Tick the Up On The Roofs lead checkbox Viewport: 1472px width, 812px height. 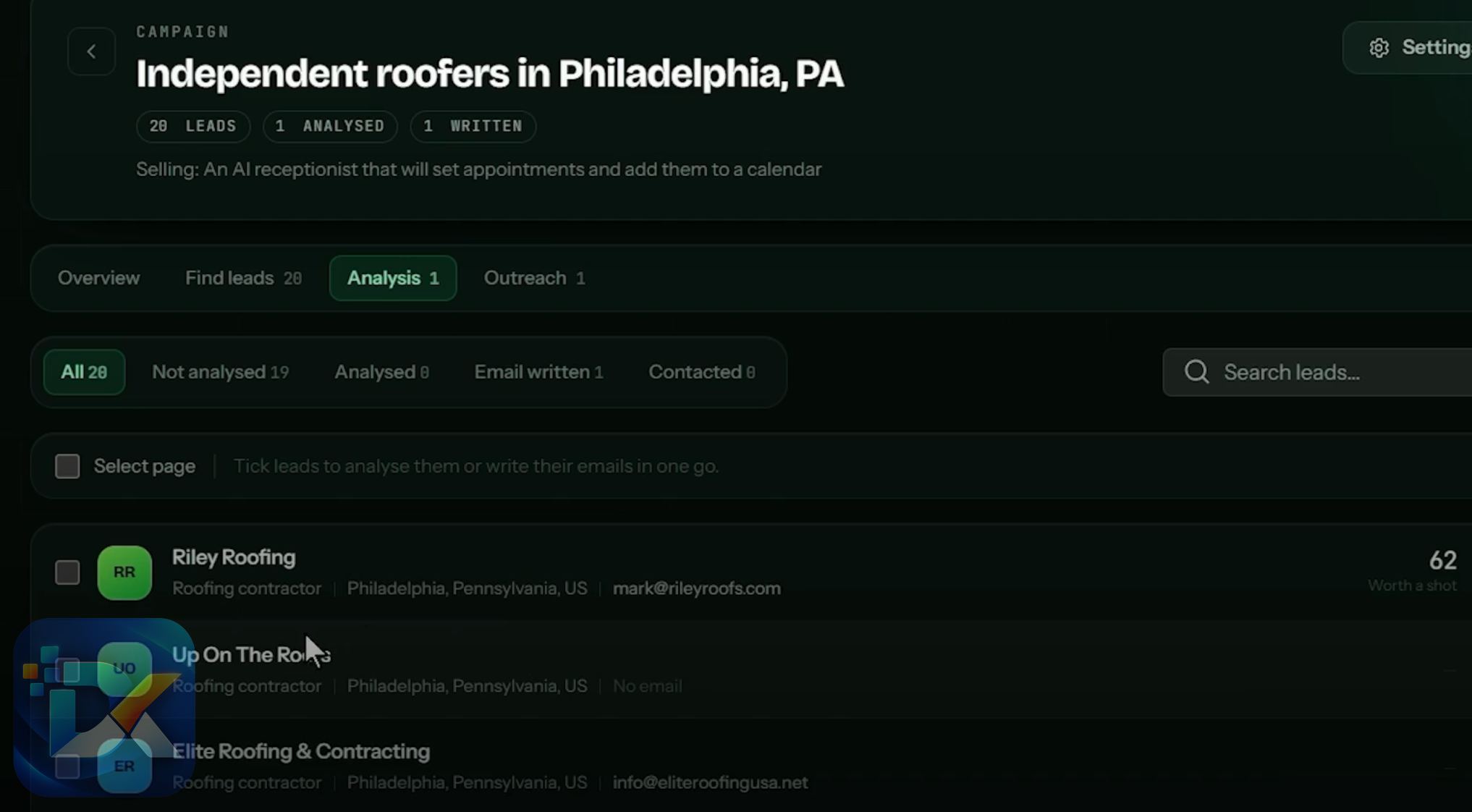coord(67,669)
